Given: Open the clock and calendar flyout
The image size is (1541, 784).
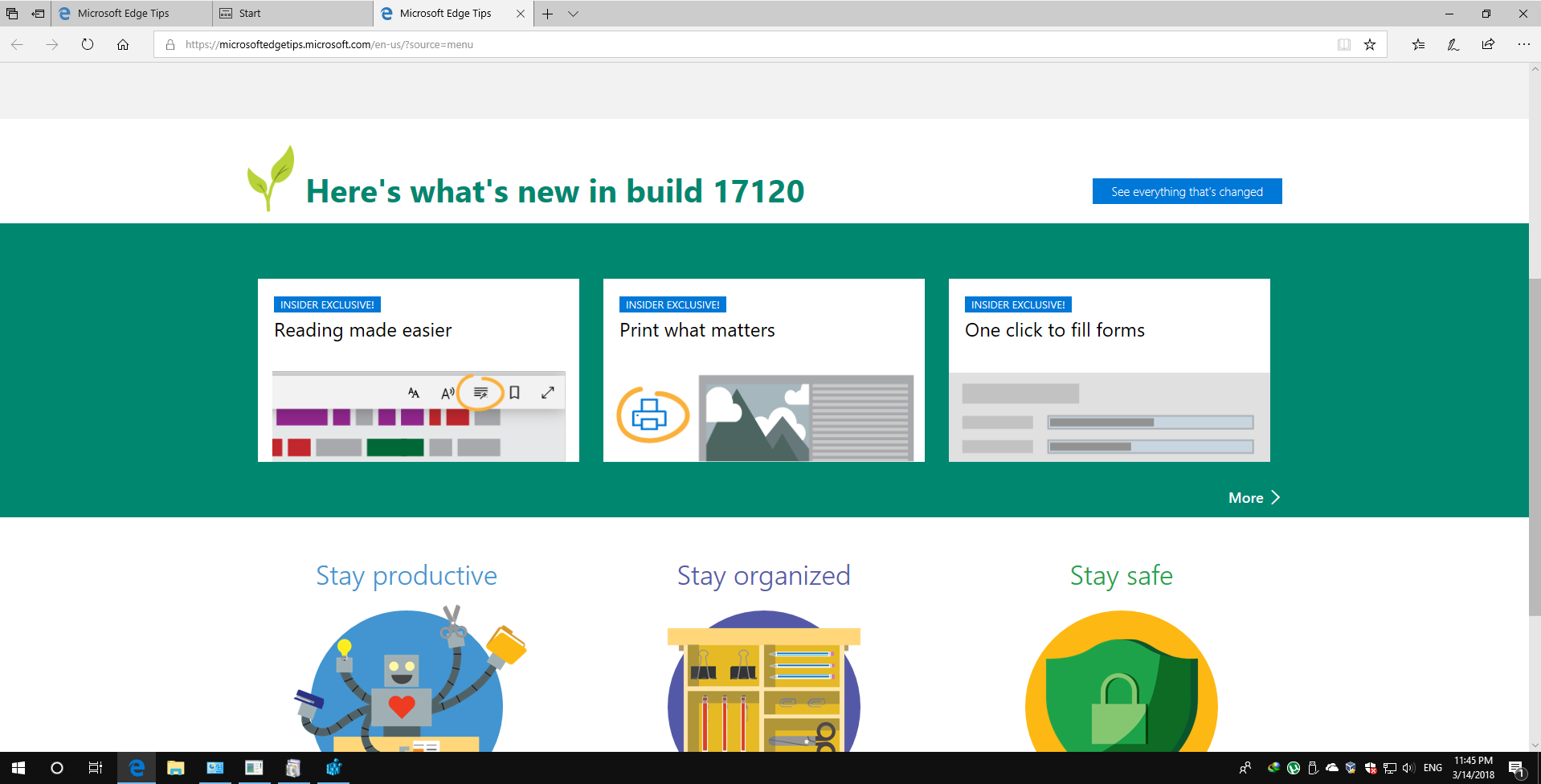Looking at the screenshot, I should click(1474, 768).
